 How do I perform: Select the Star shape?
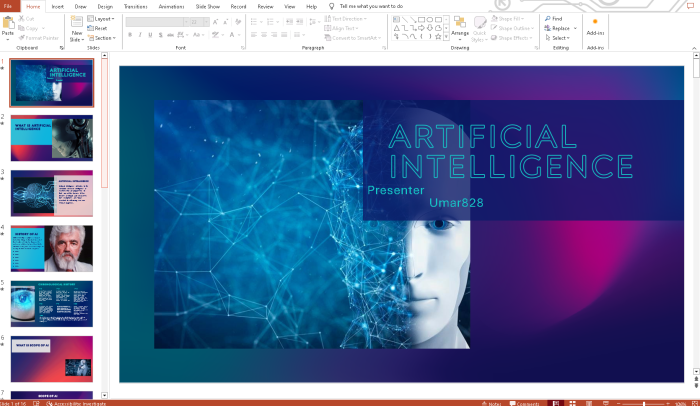pos(438,37)
